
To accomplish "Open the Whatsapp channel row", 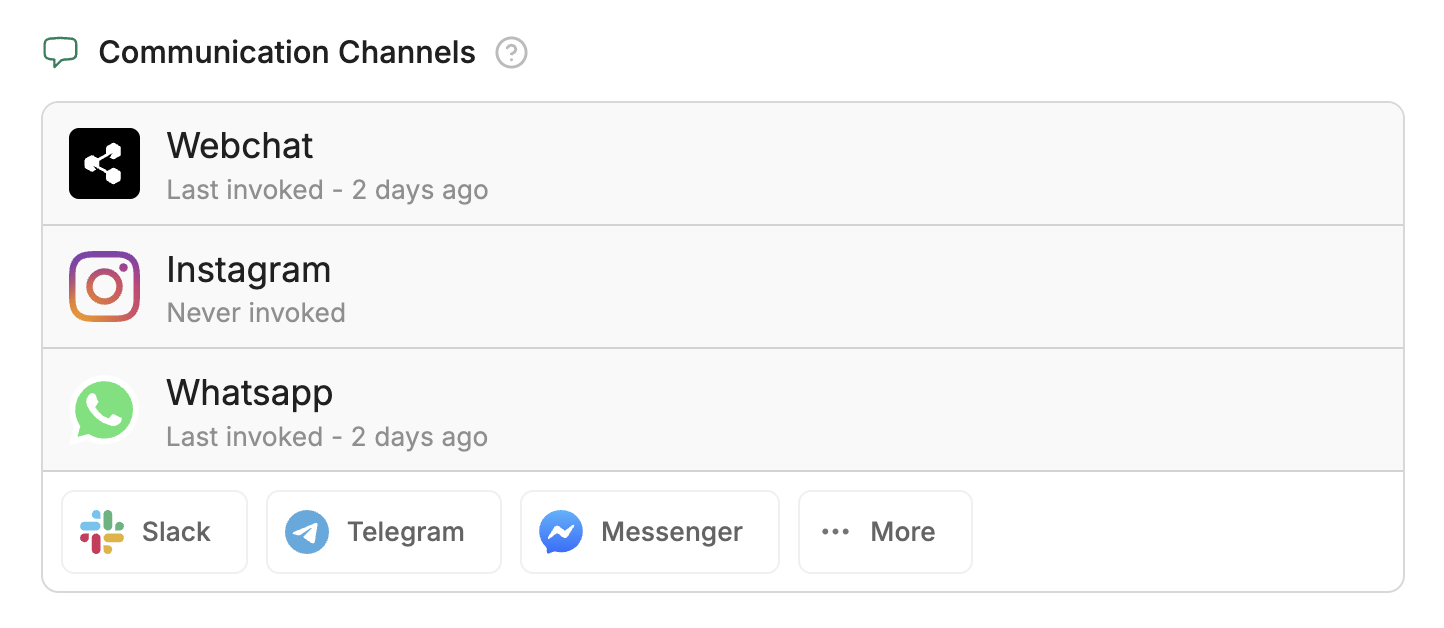I will (700, 410).
